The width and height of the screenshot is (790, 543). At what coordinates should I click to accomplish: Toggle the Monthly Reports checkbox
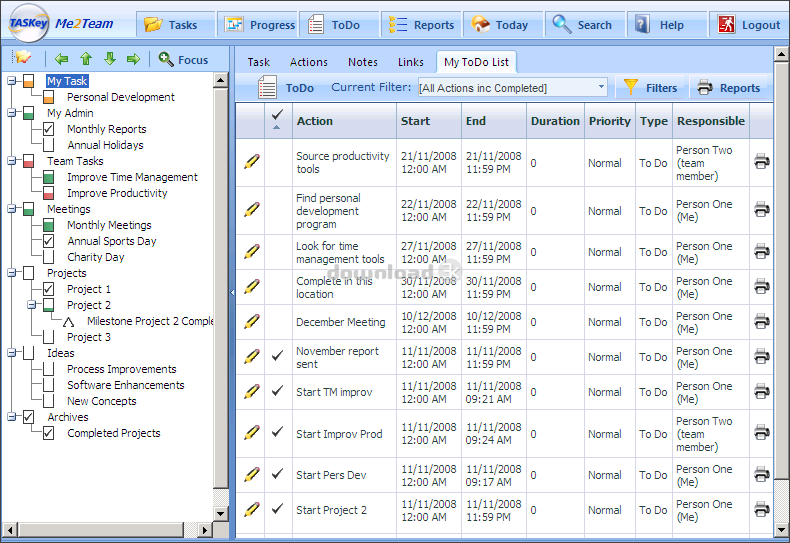coord(48,129)
